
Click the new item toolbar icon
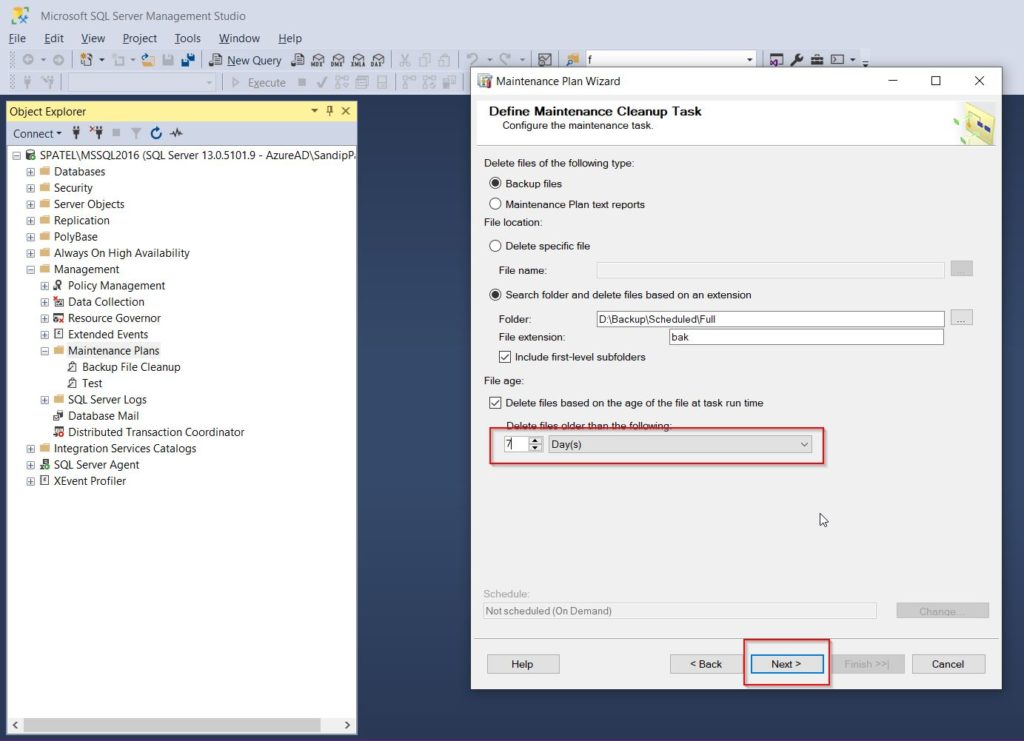pos(86,60)
